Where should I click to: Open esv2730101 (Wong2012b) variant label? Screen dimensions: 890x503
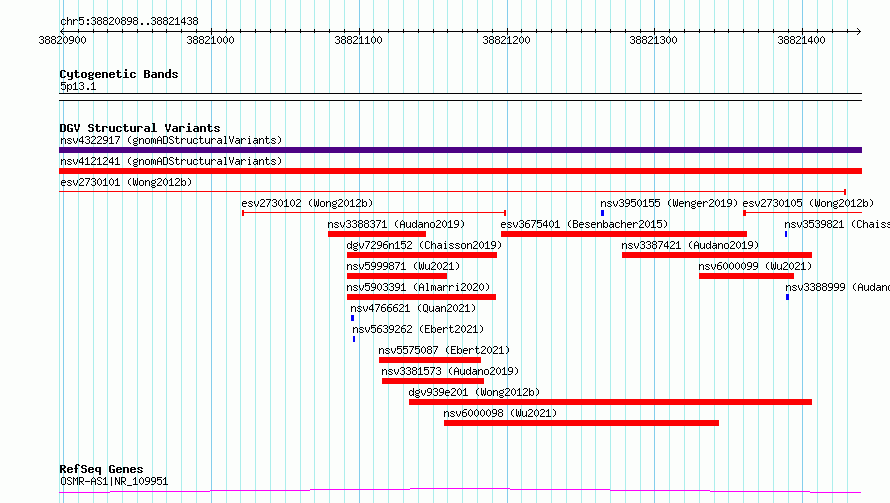click(126, 182)
